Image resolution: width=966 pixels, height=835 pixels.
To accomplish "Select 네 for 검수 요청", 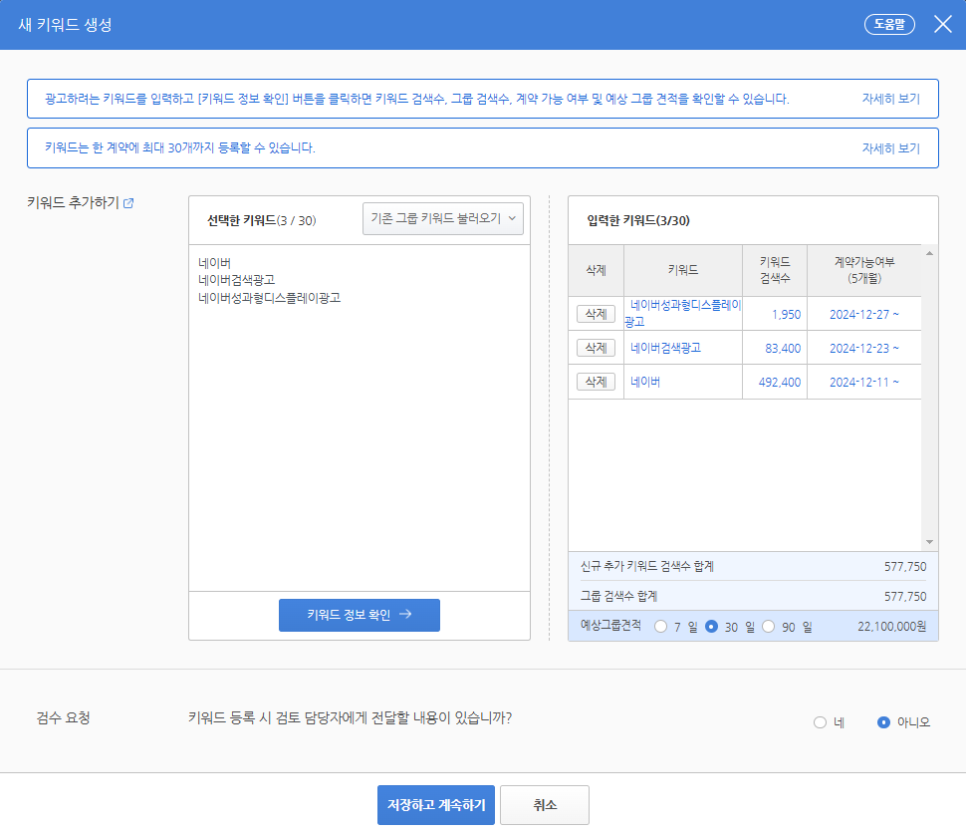I will tap(819, 722).
